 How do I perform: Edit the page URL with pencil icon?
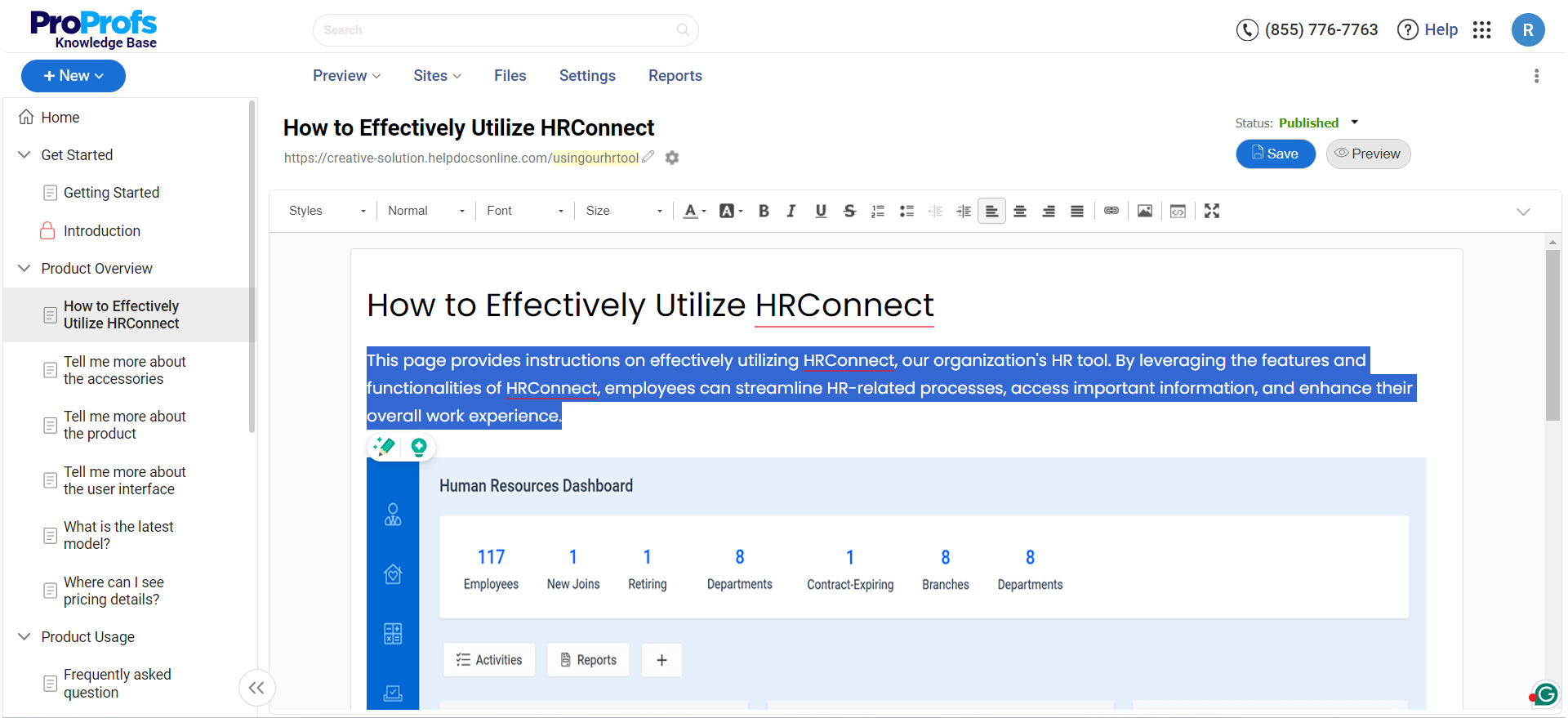(648, 157)
